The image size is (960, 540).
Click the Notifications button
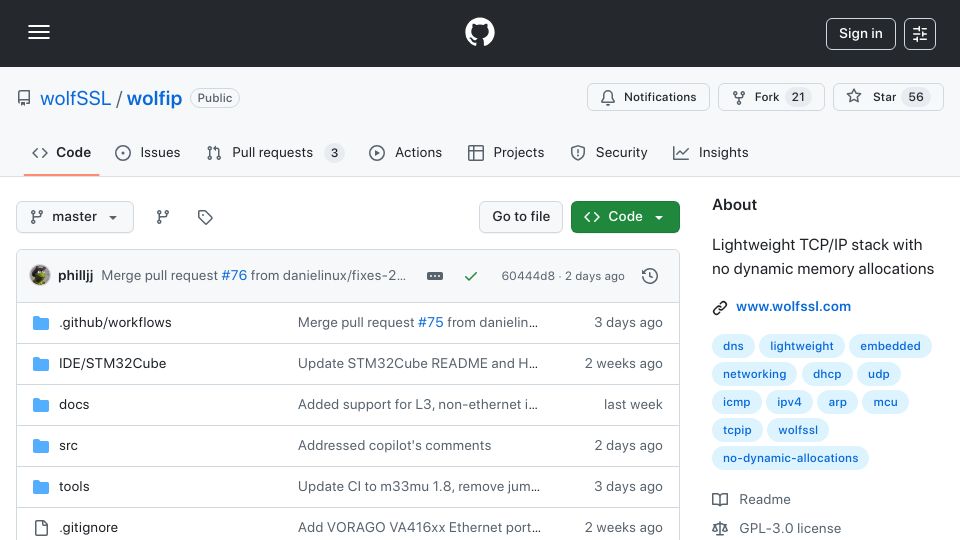click(x=648, y=97)
